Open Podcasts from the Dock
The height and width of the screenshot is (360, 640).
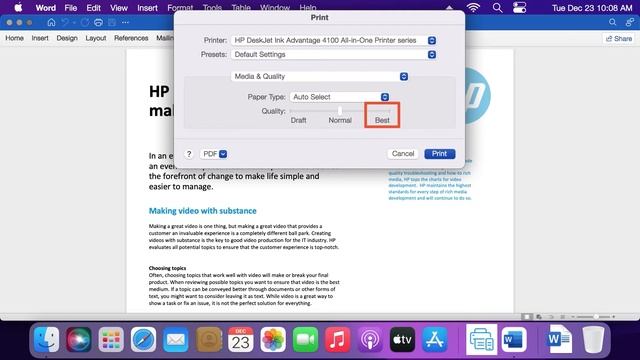pos(370,339)
